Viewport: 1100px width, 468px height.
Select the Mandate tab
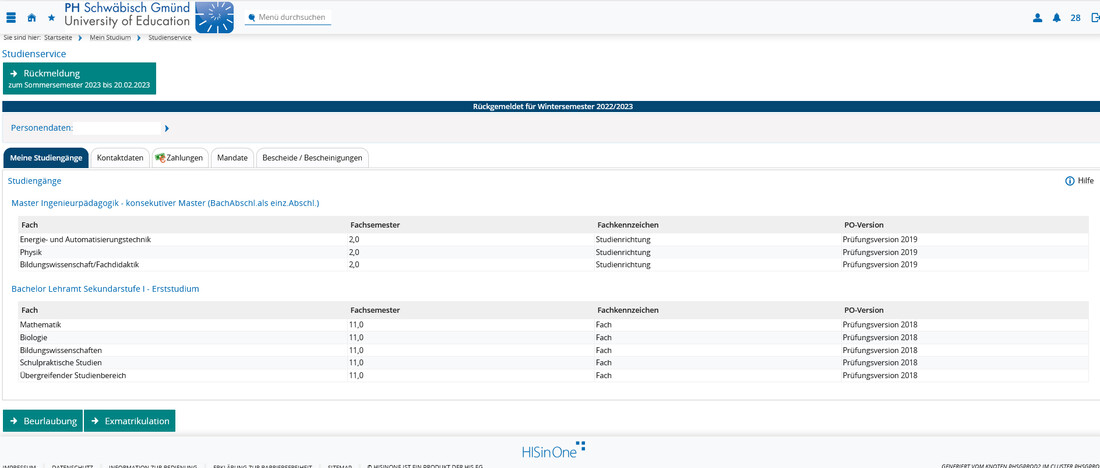(x=233, y=158)
